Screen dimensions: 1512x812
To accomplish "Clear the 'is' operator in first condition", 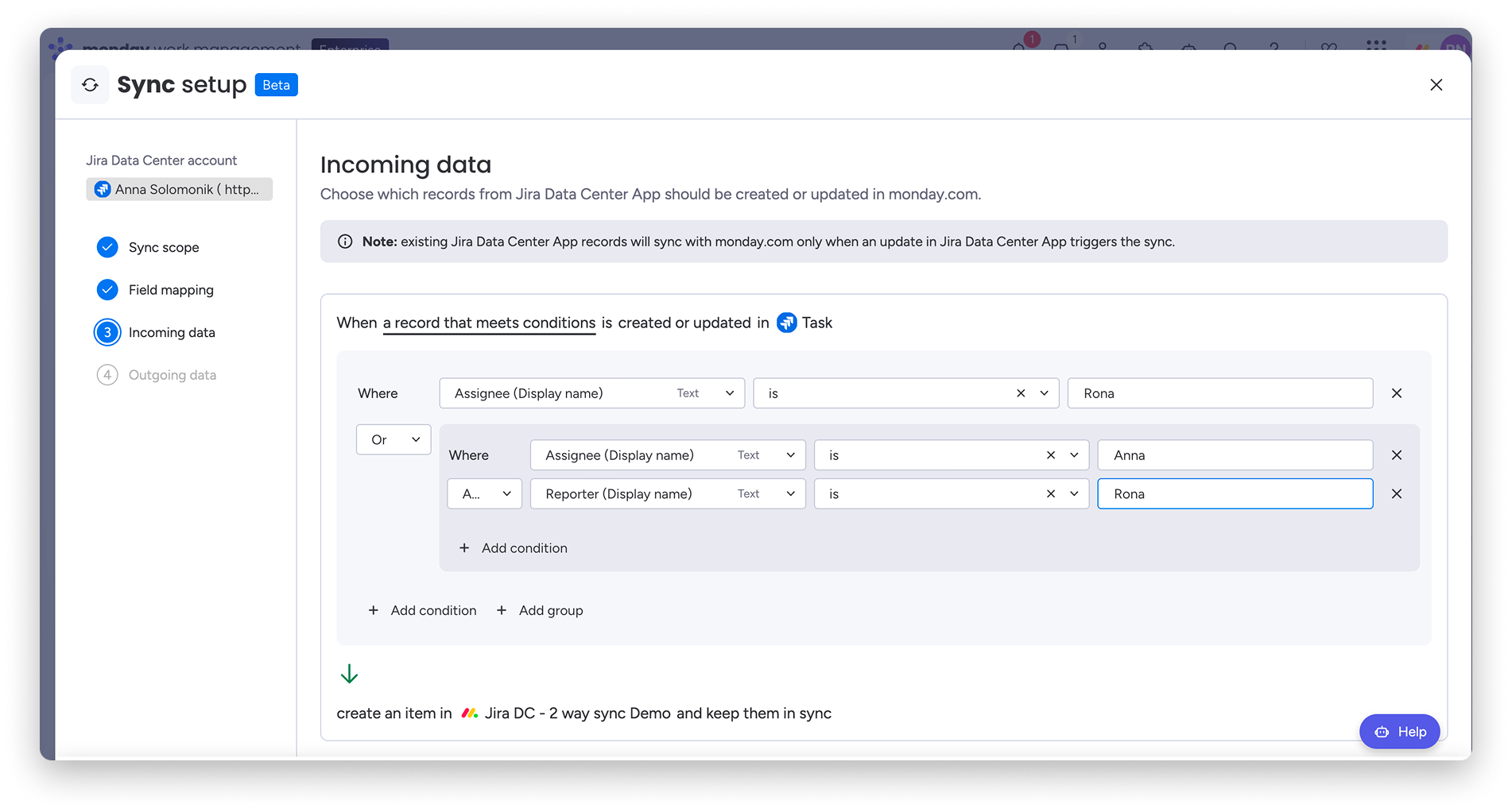I will (x=1021, y=393).
